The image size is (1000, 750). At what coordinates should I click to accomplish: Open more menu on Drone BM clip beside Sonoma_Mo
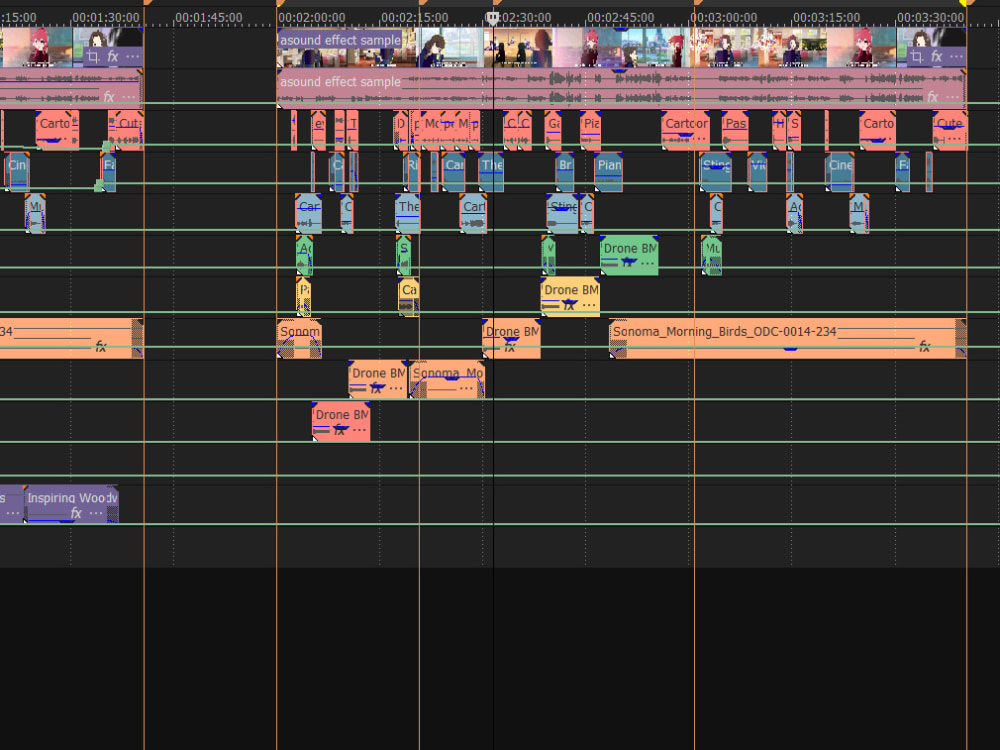click(396, 388)
